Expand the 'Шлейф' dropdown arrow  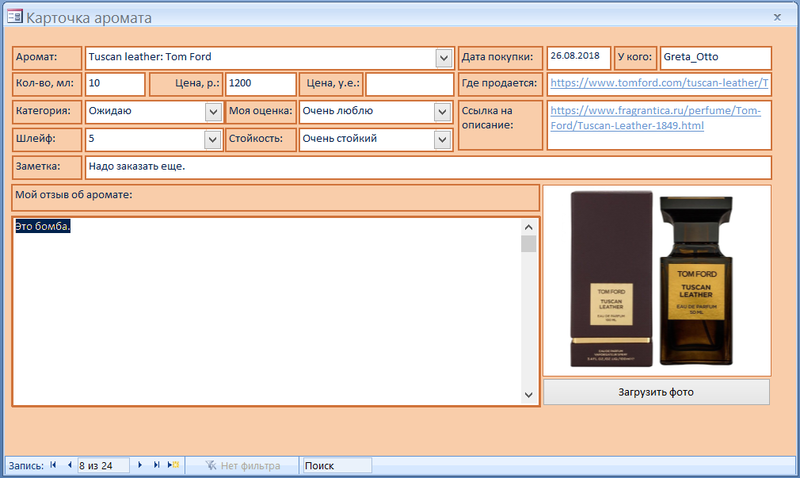tap(212, 139)
